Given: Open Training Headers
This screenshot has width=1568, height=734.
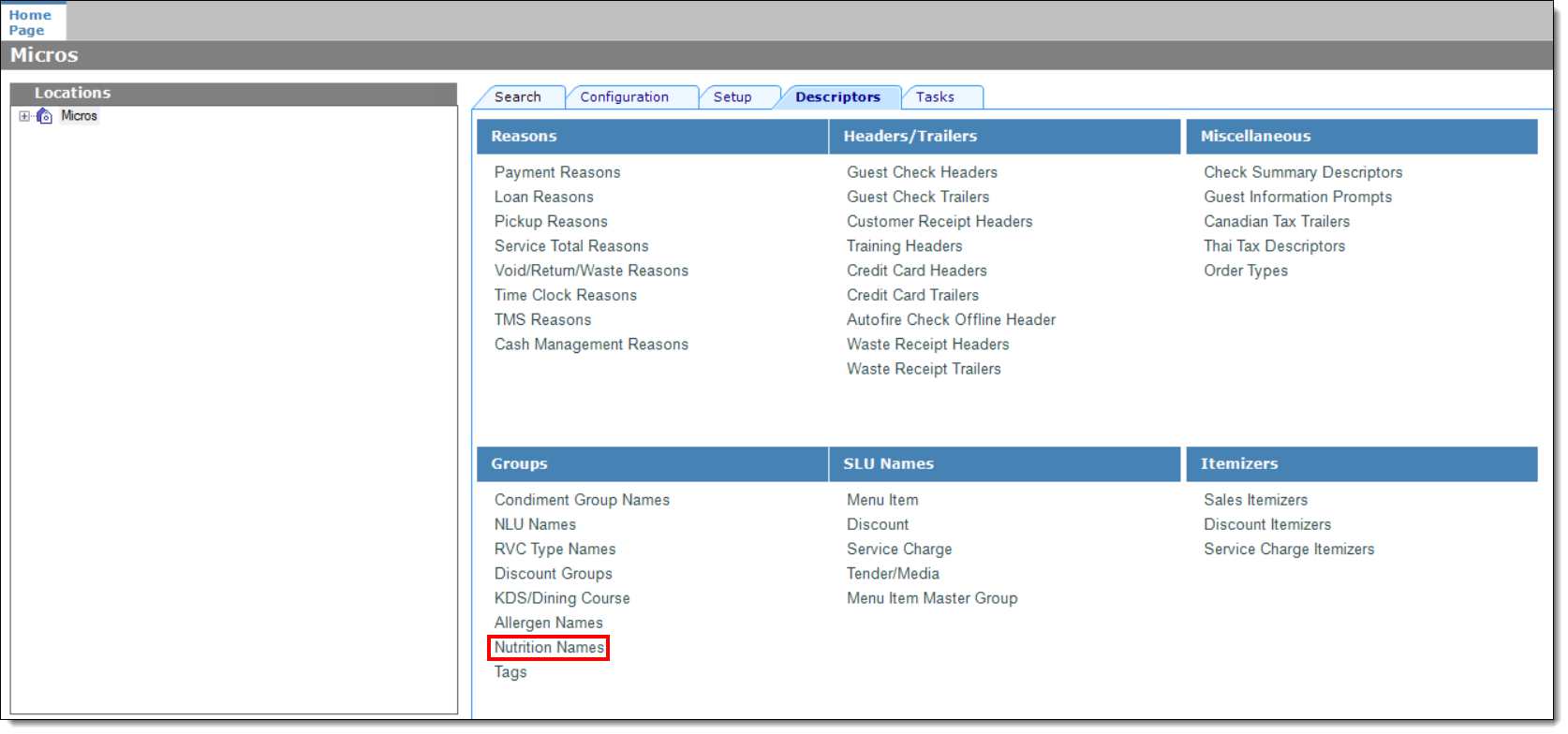Looking at the screenshot, I should tap(904, 245).
